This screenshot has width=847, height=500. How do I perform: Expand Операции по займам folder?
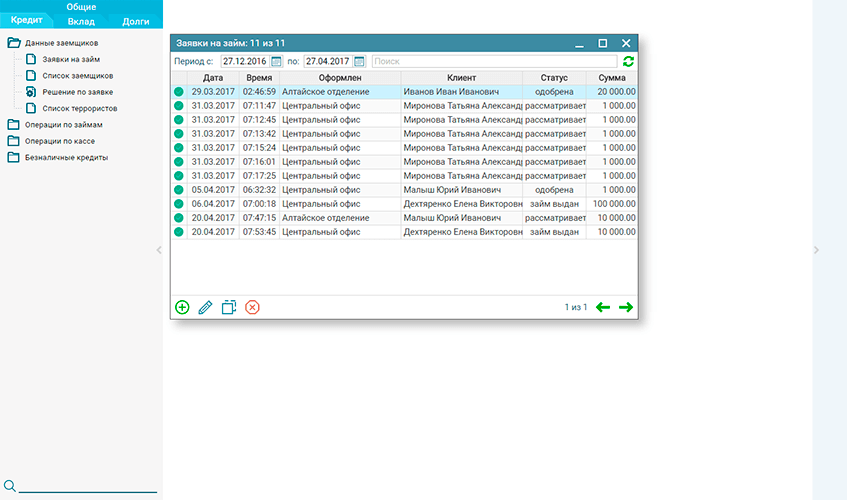click(x=14, y=125)
